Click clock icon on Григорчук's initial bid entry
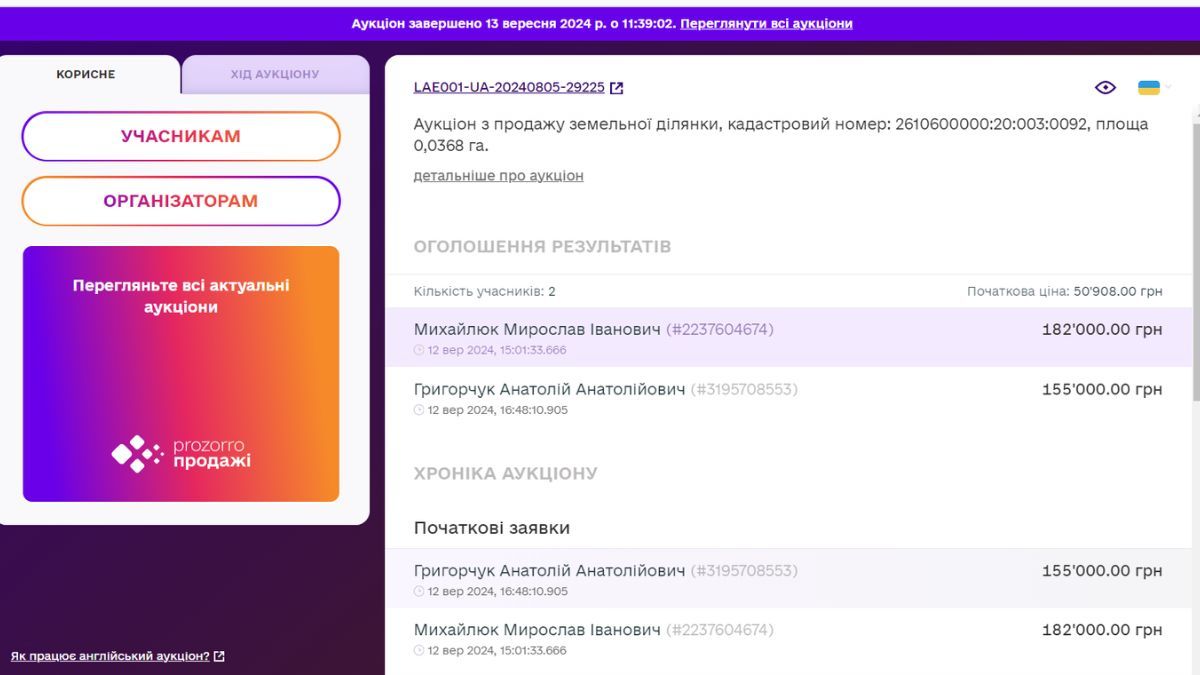The width and height of the screenshot is (1200, 675). pos(419,591)
